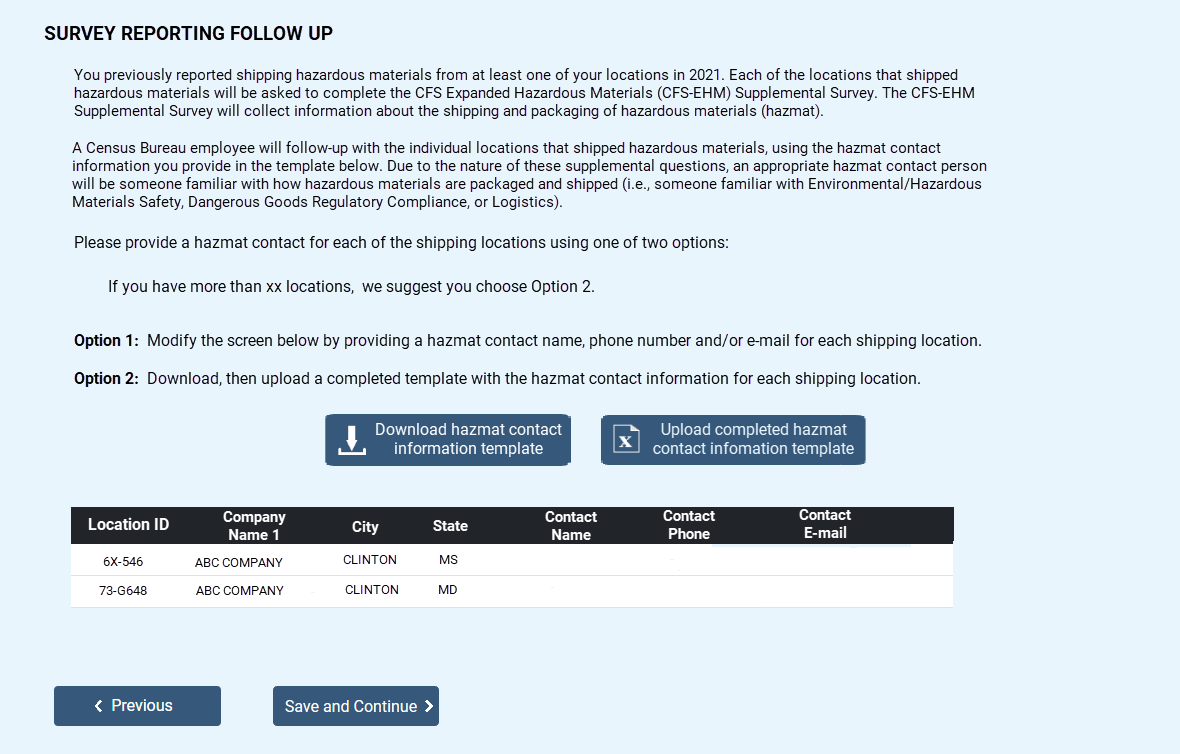Click the State column header
1180x754 pixels.
click(x=450, y=526)
